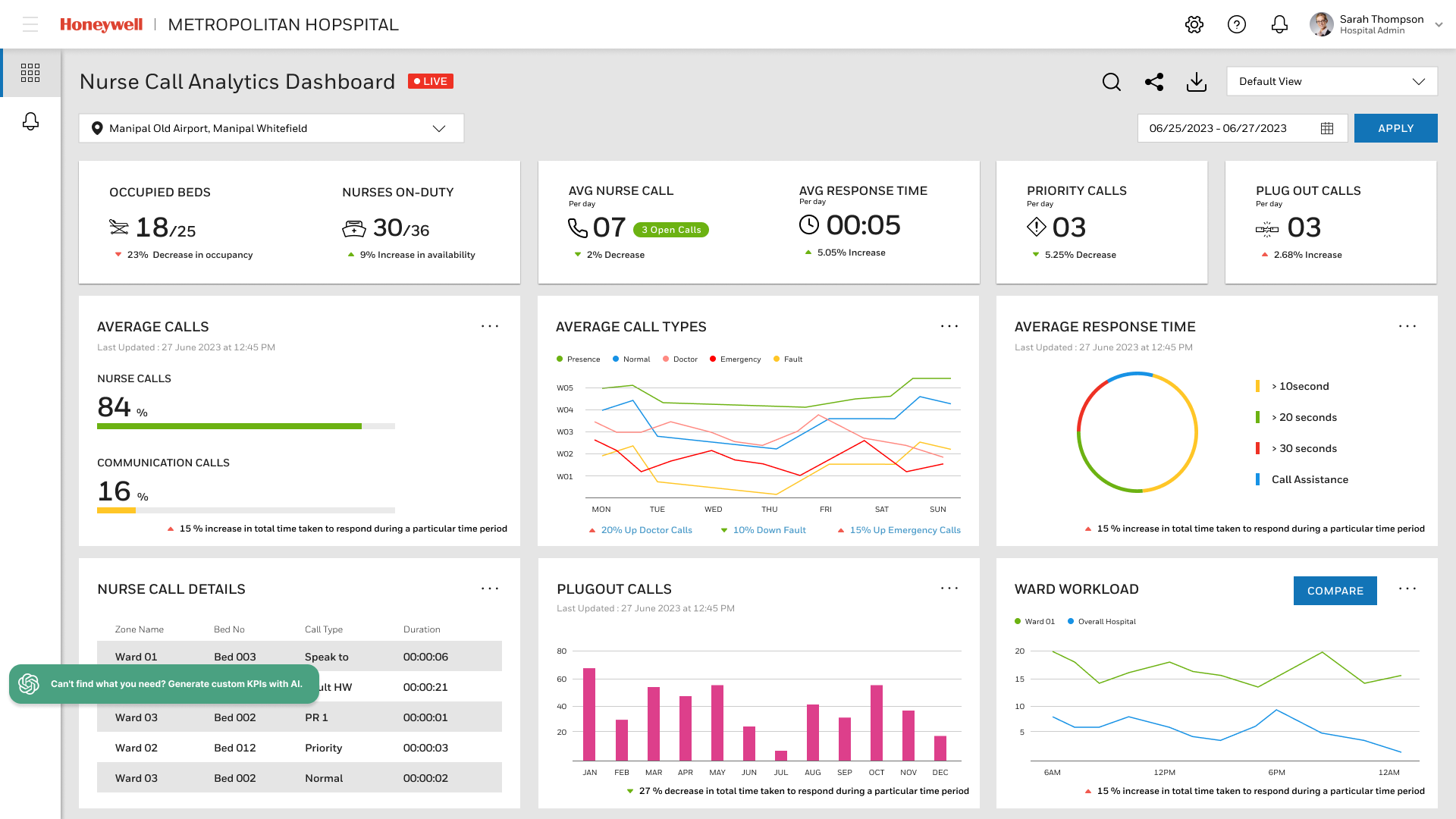Share the dashboard via share icon

[x=1154, y=82]
